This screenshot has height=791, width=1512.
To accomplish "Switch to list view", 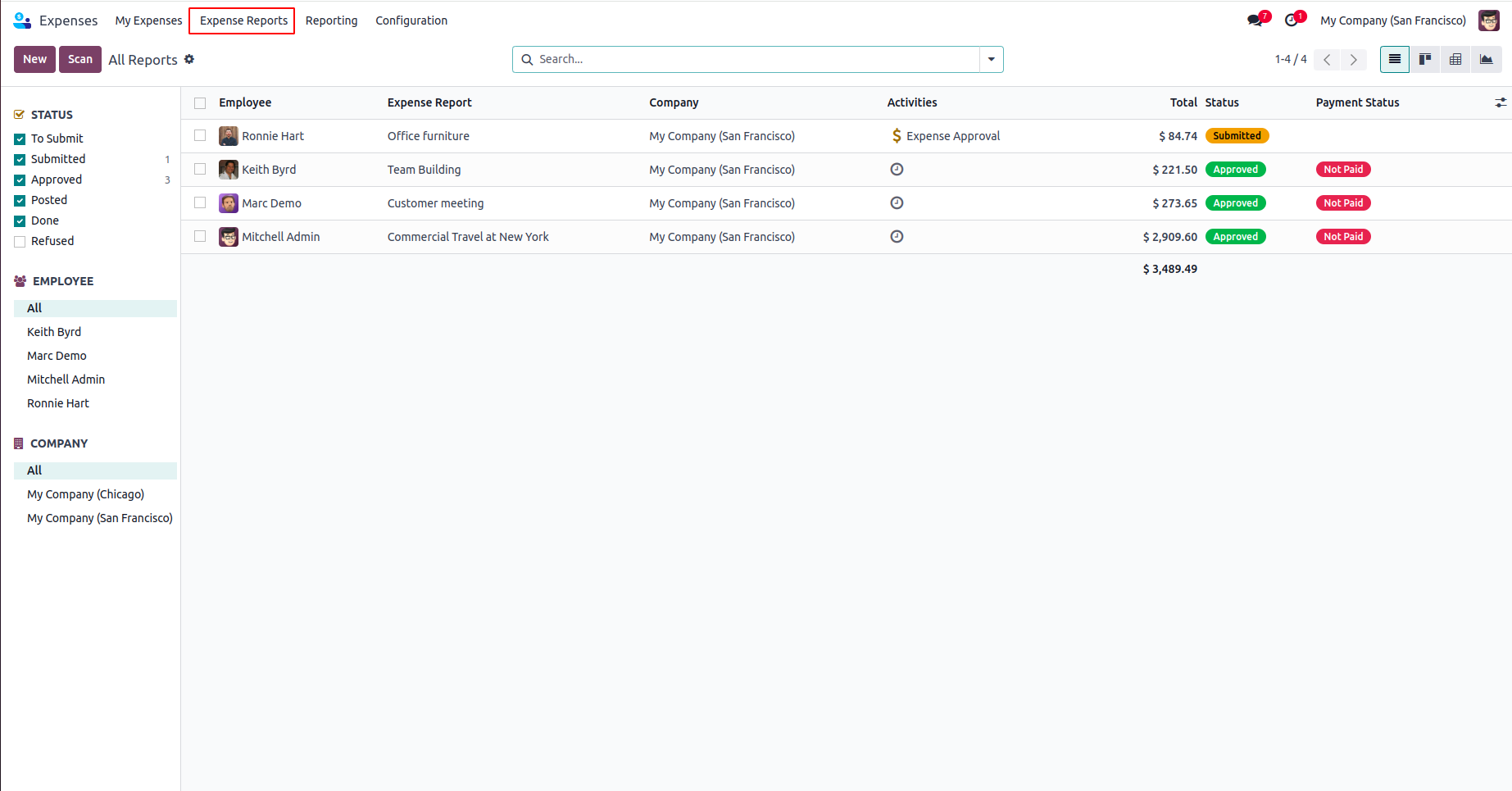I will (x=1395, y=59).
